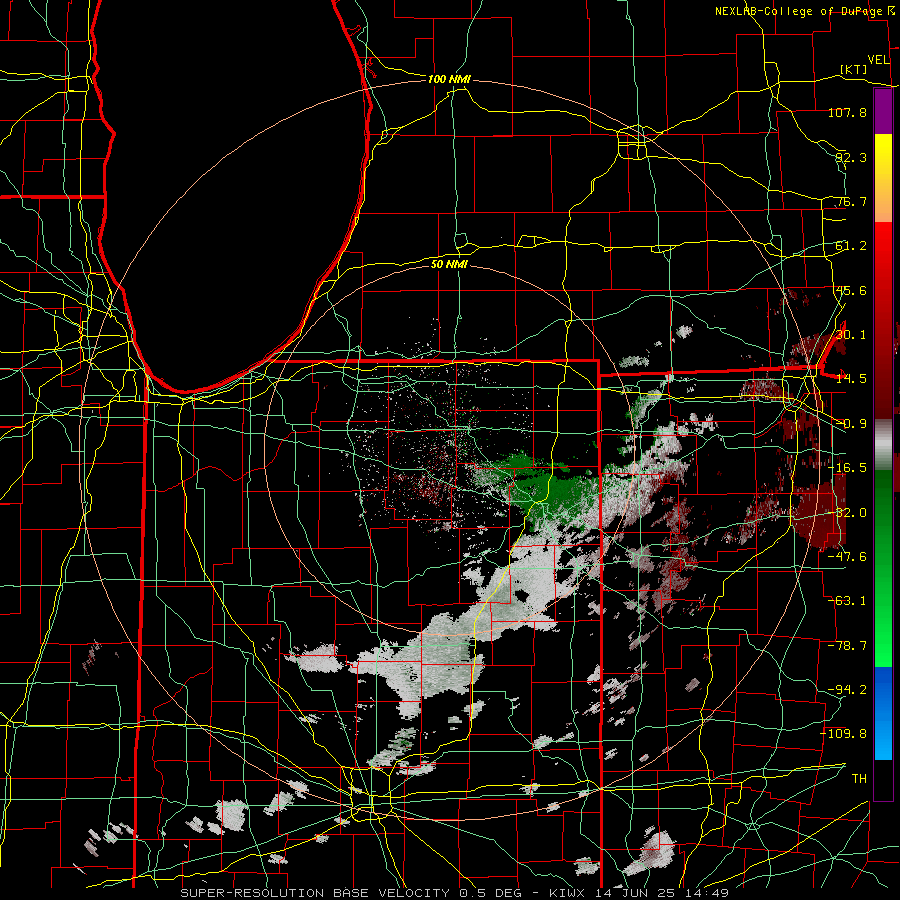The image size is (900, 900).
Task: Click the TH threshold label
Action: point(859,779)
